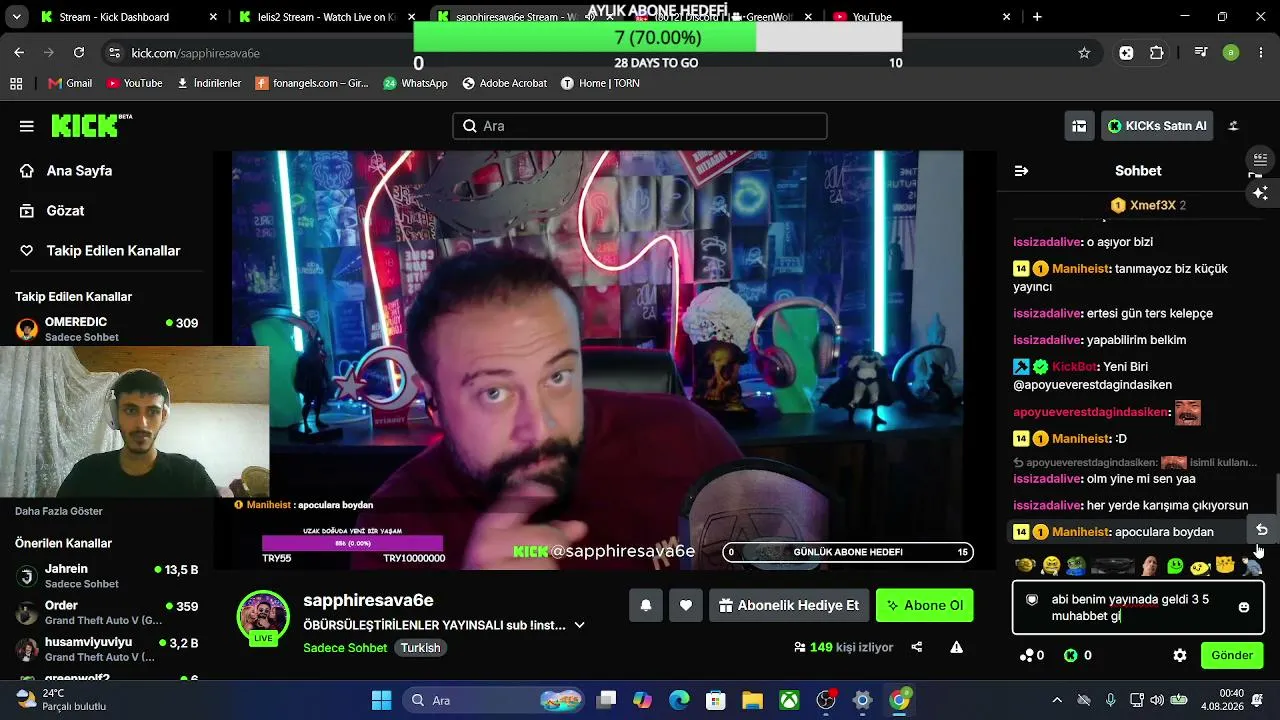Open Chrome apps grid in bookmarks bar
This screenshot has width=1280, height=720.
tap(16, 83)
